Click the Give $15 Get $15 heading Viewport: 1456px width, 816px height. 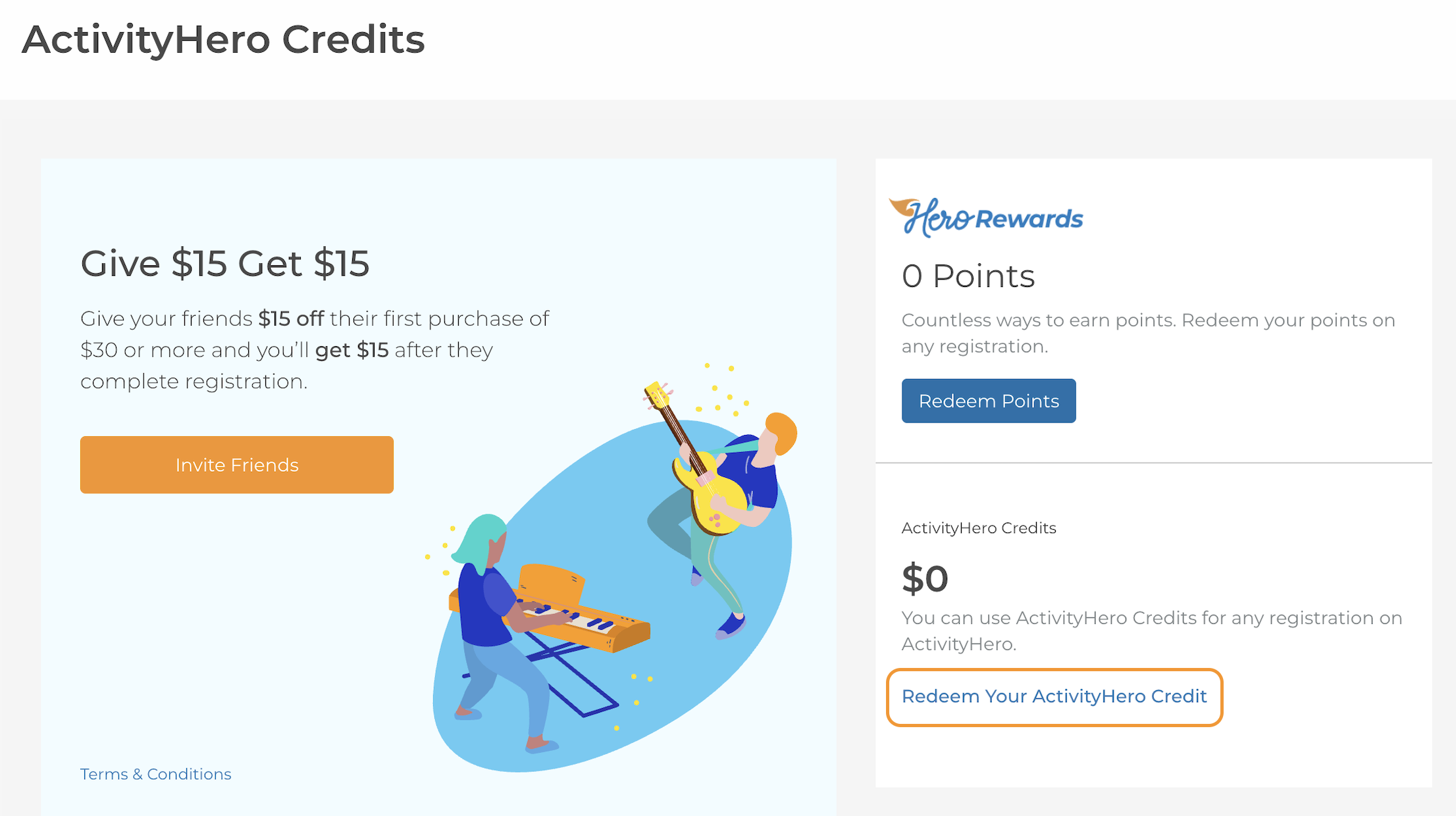(x=224, y=263)
